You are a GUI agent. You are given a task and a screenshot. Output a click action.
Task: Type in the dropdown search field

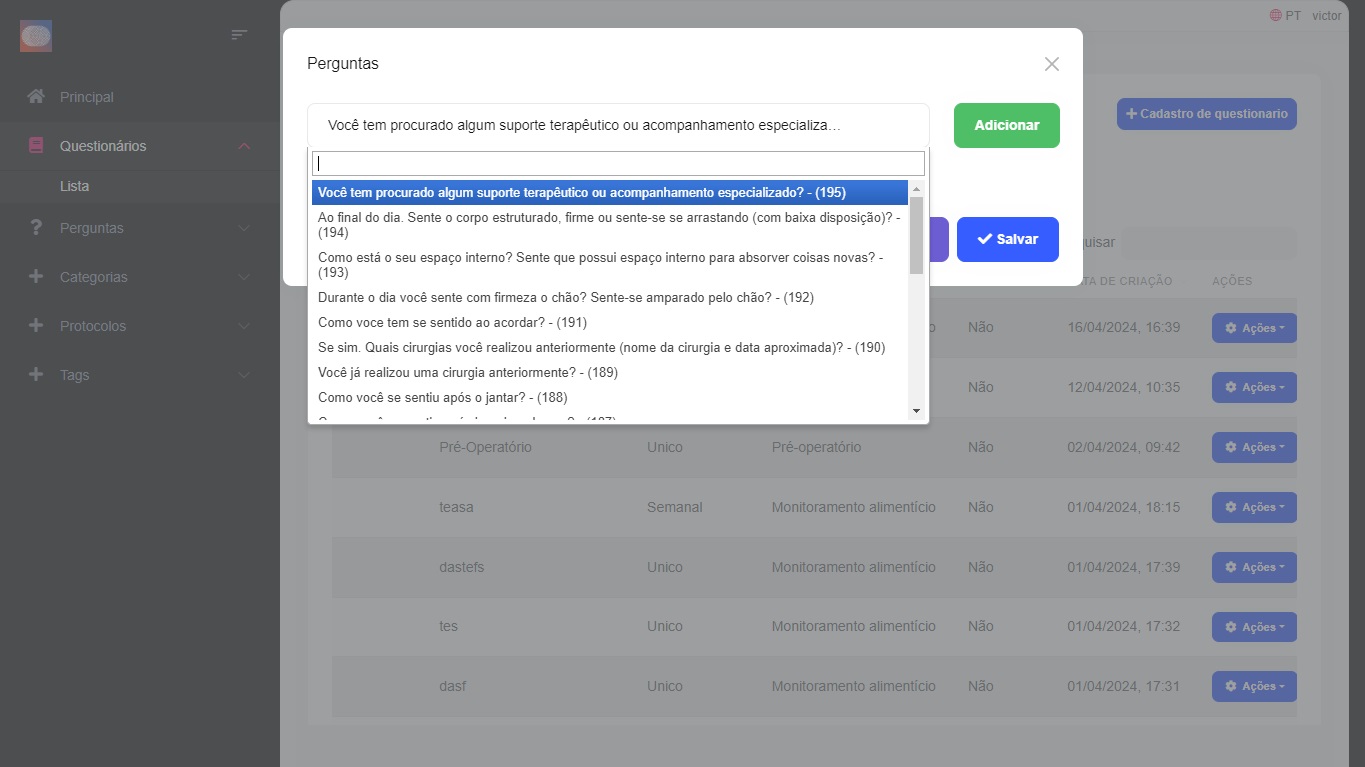618,164
